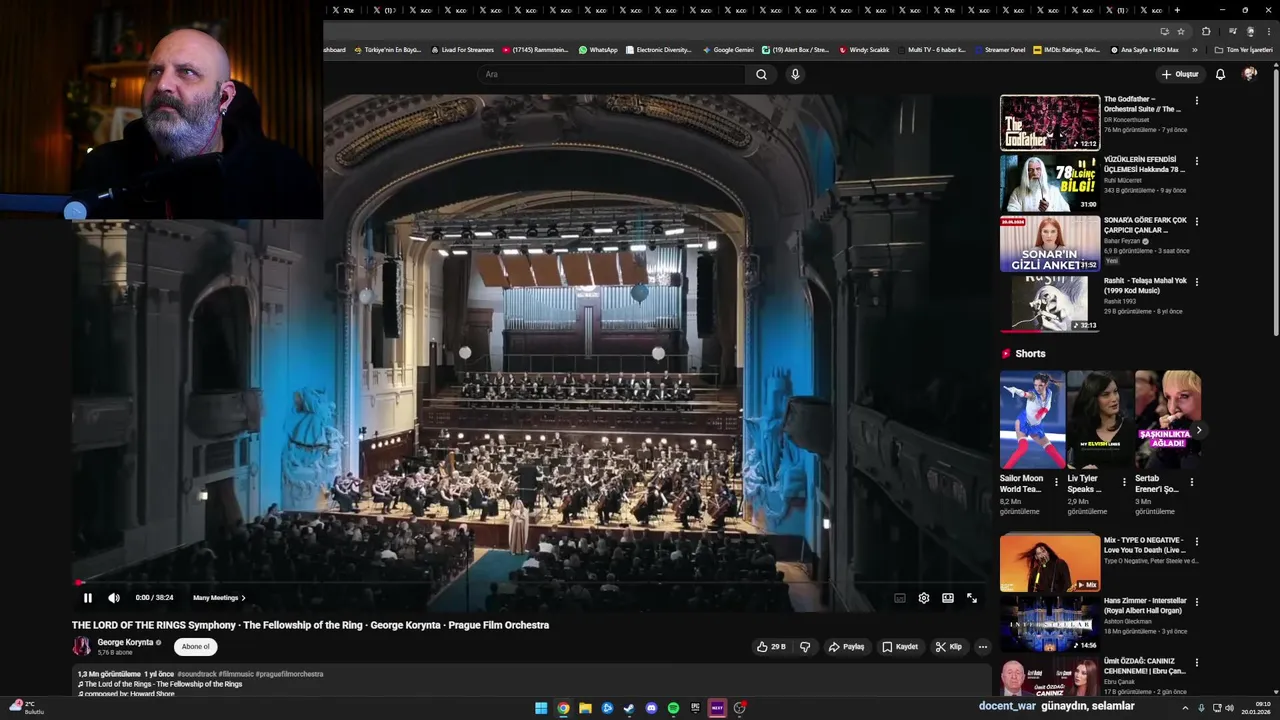Open taskbar volume icon
This screenshot has width=1280, height=720.
(x=1229, y=708)
